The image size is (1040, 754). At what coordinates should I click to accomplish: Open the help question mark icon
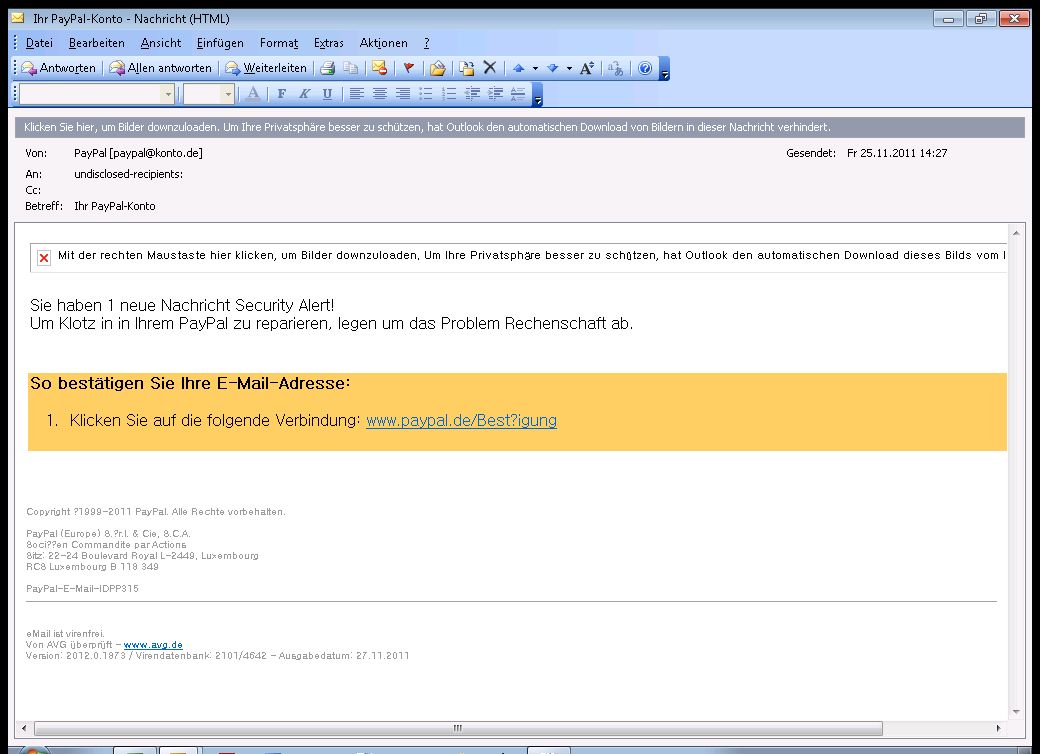(645, 68)
